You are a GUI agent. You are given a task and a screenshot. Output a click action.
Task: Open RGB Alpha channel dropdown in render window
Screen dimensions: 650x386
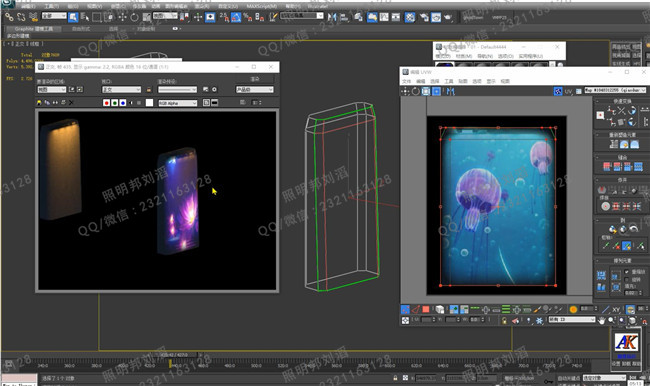[177, 103]
